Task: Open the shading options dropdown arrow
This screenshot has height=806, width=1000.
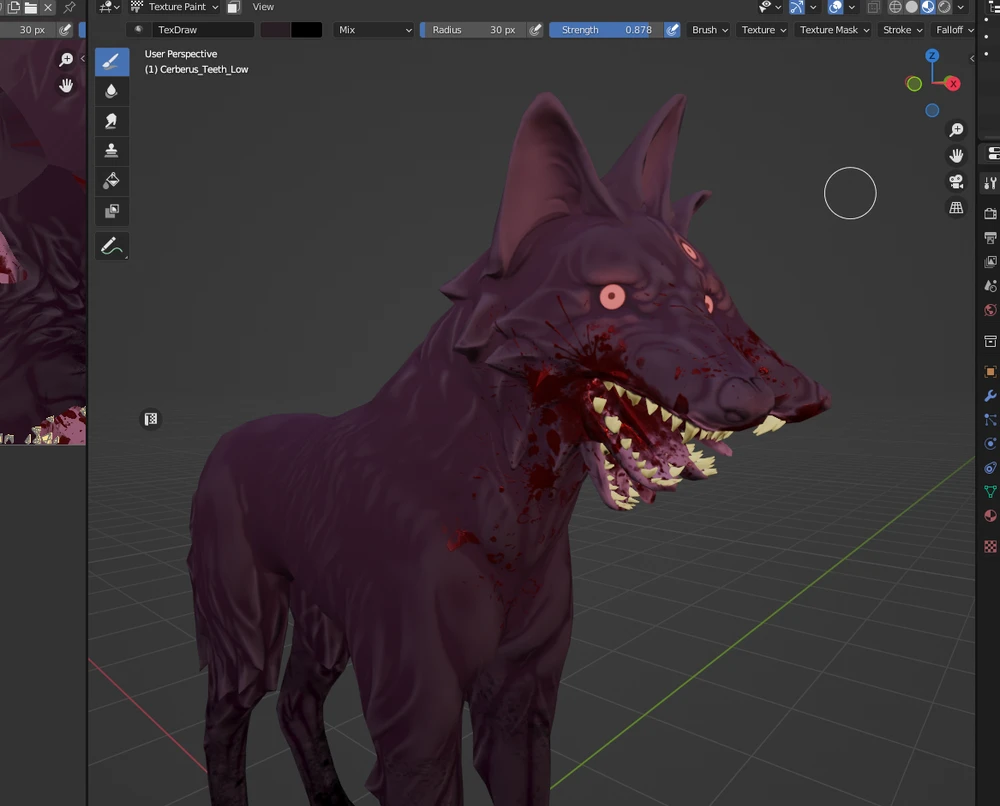Action: pyautogui.click(x=960, y=7)
